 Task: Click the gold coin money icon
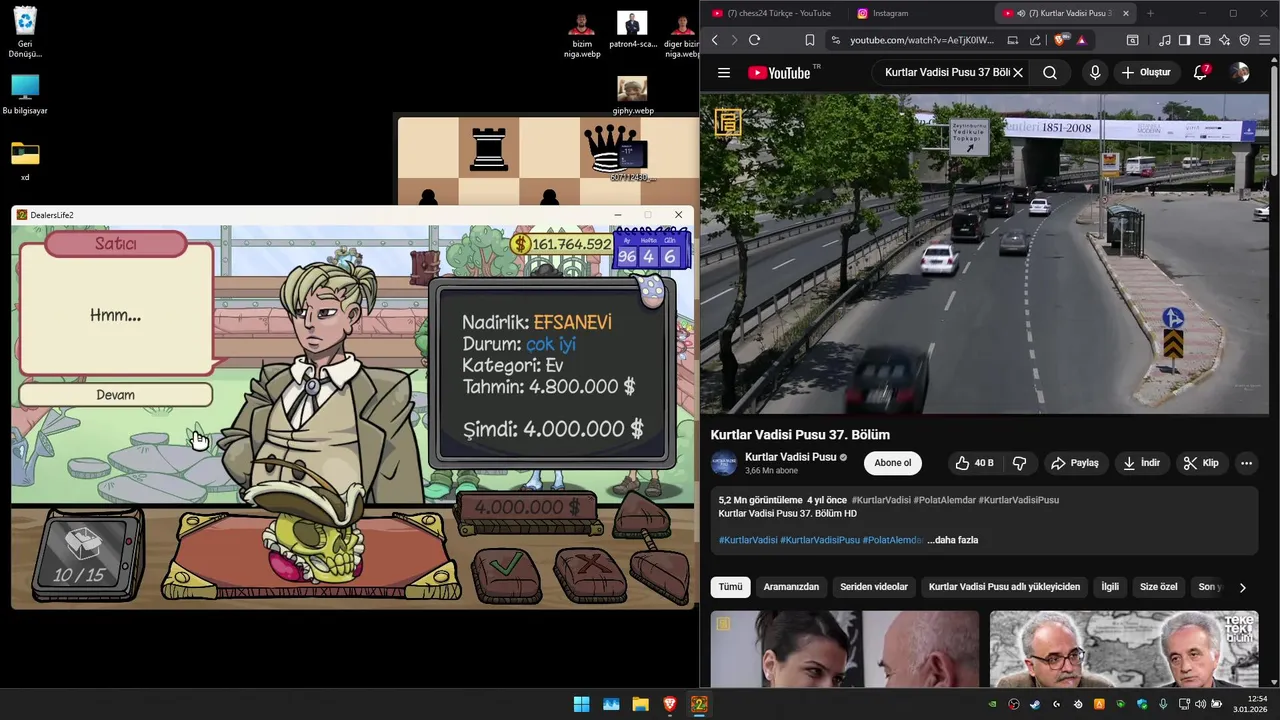(520, 244)
